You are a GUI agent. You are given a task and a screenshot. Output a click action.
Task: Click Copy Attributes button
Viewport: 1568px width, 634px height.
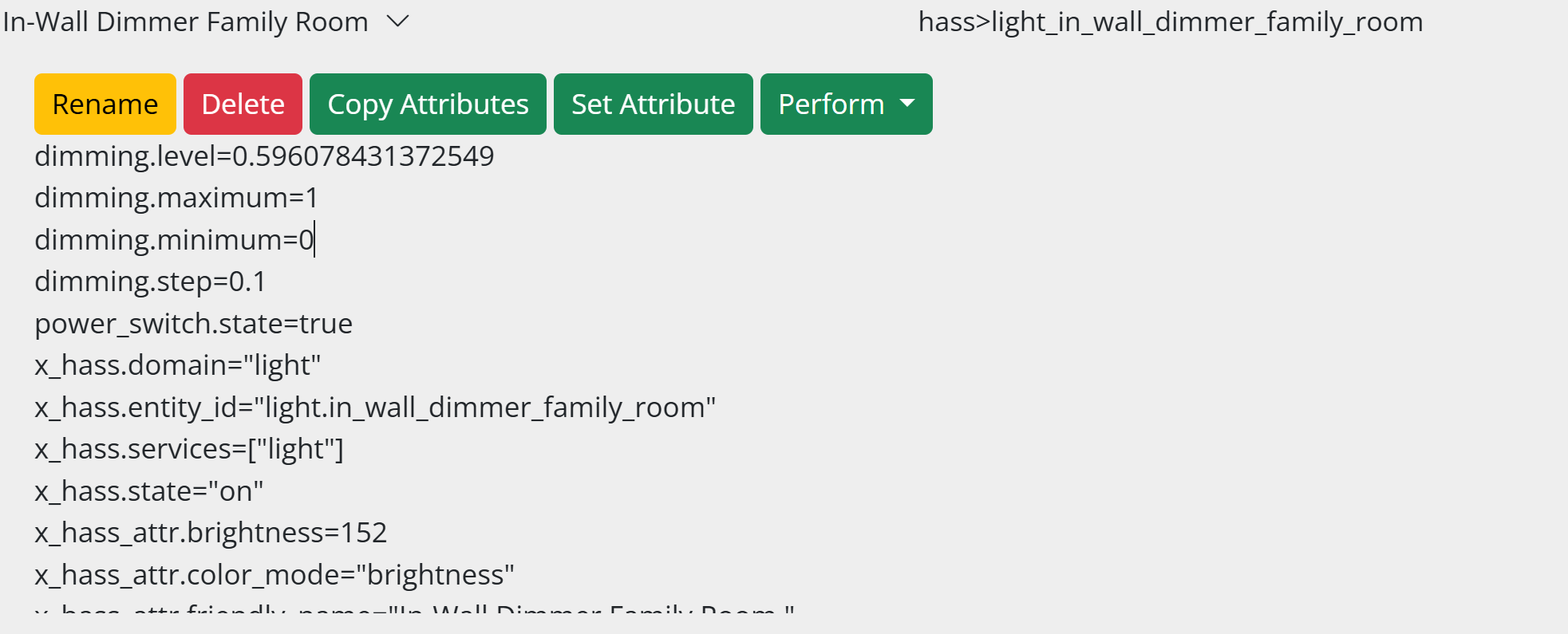[x=428, y=104]
